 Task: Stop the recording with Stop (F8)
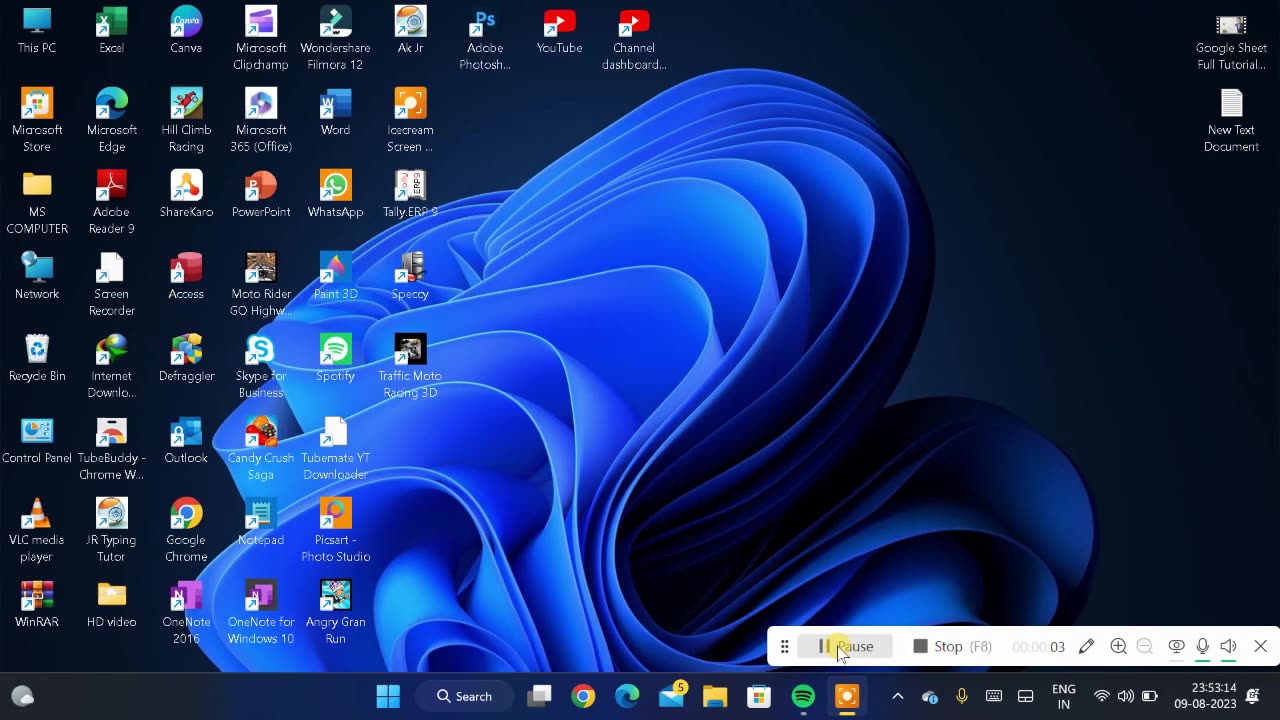tap(952, 646)
